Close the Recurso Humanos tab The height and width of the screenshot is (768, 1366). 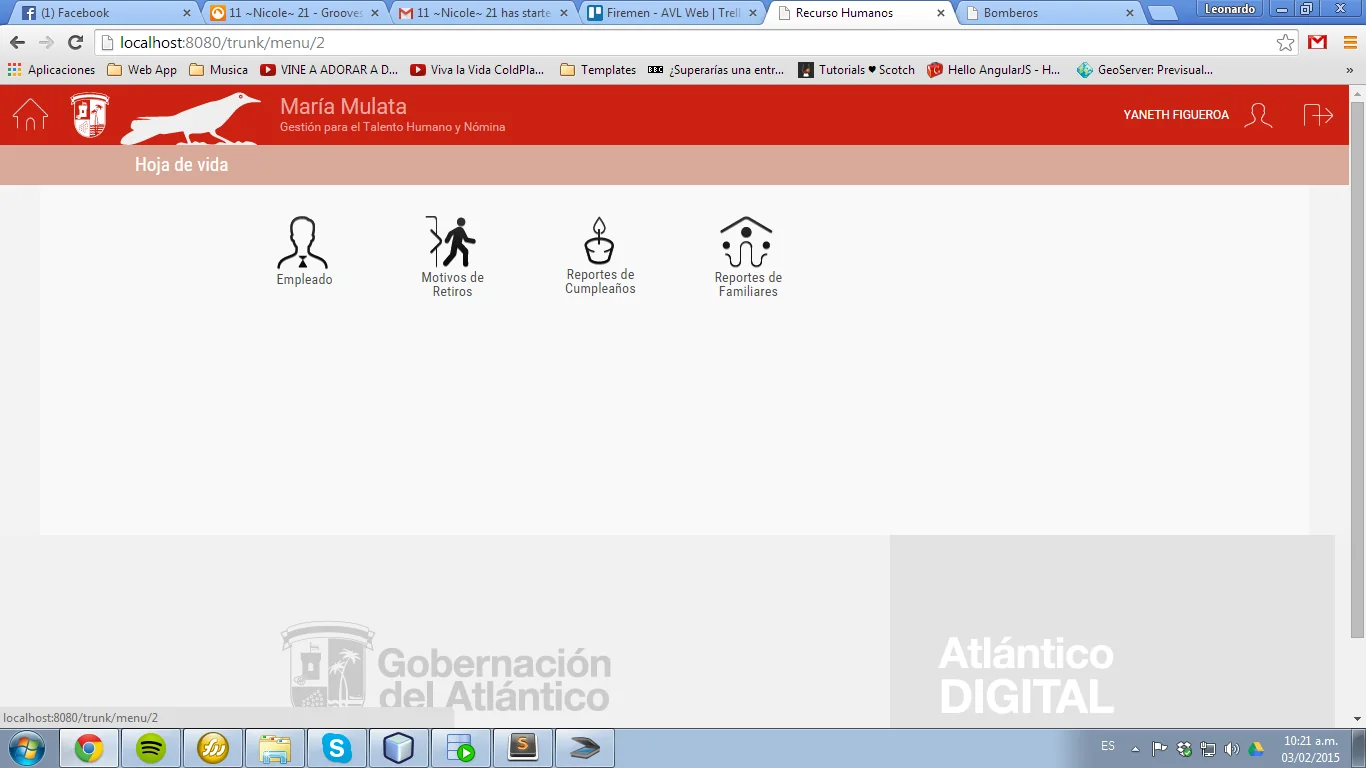(x=940, y=14)
